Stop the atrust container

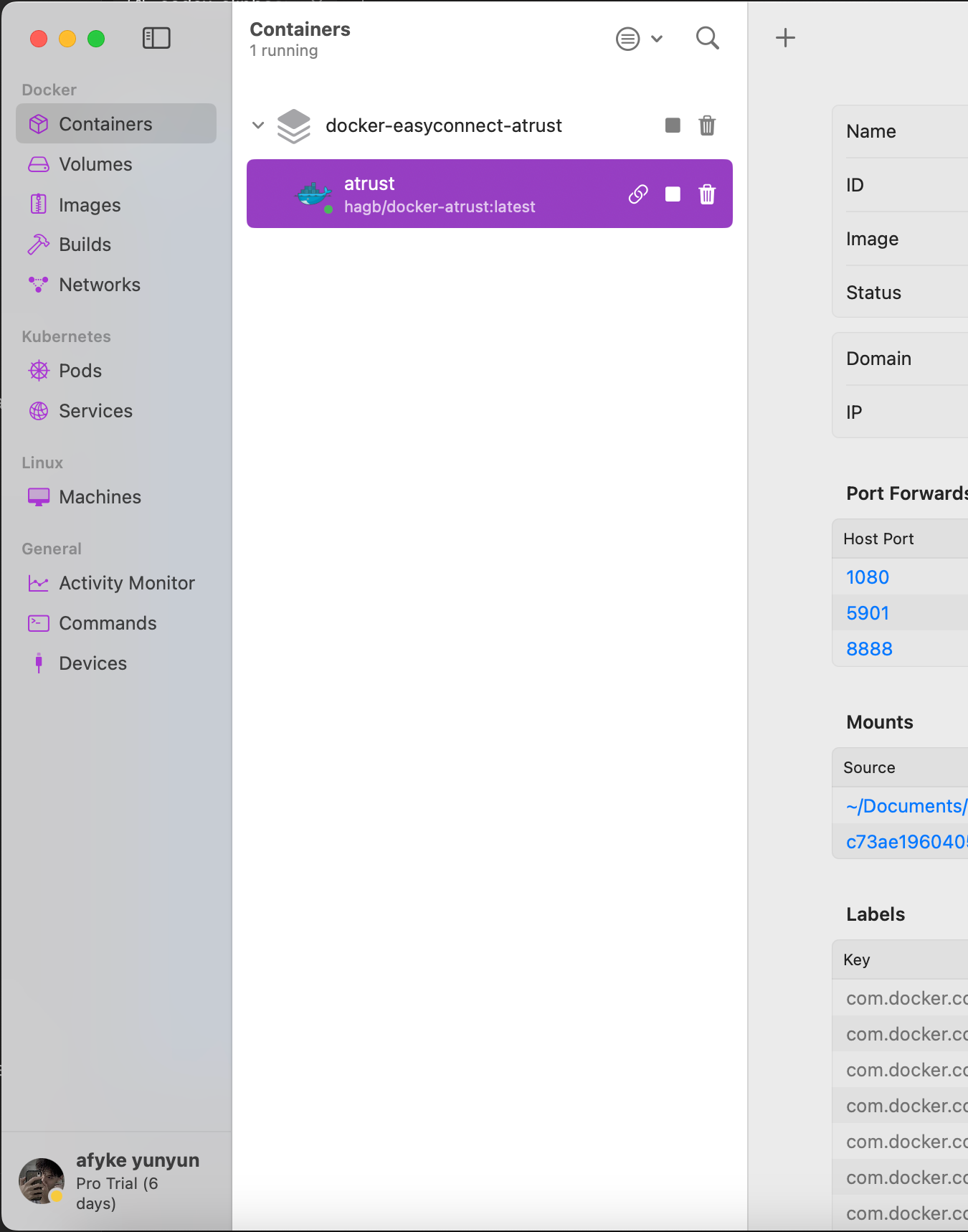tap(673, 194)
